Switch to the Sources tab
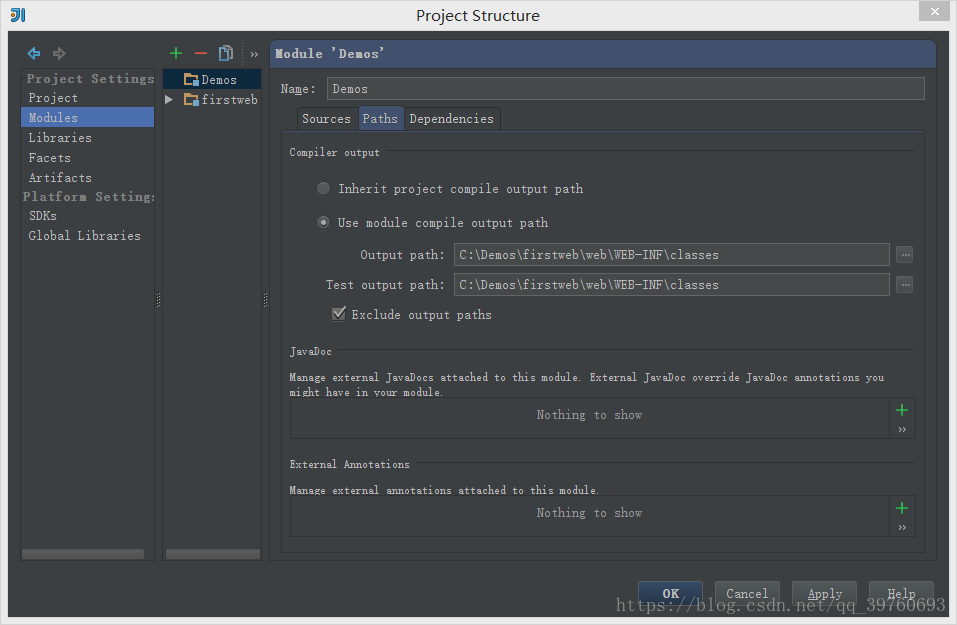The width and height of the screenshot is (957, 625). point(326,119)
